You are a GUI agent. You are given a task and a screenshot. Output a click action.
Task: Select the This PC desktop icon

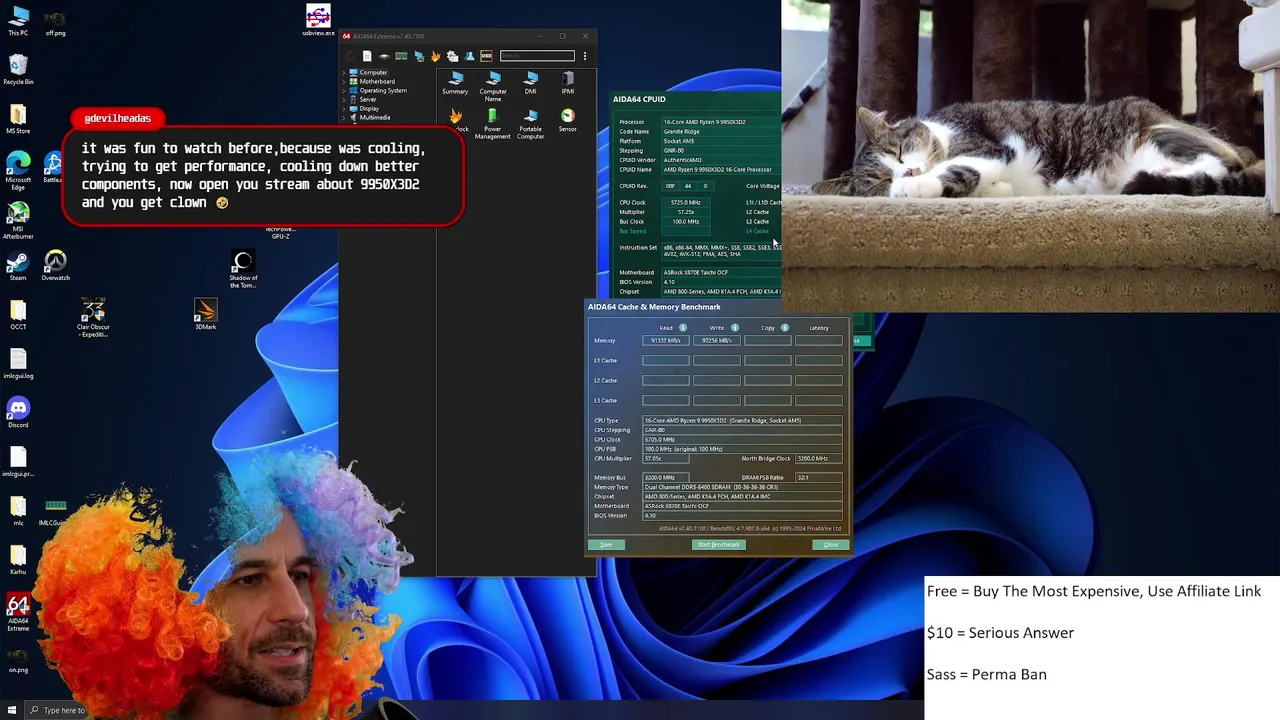coord(18,19)
